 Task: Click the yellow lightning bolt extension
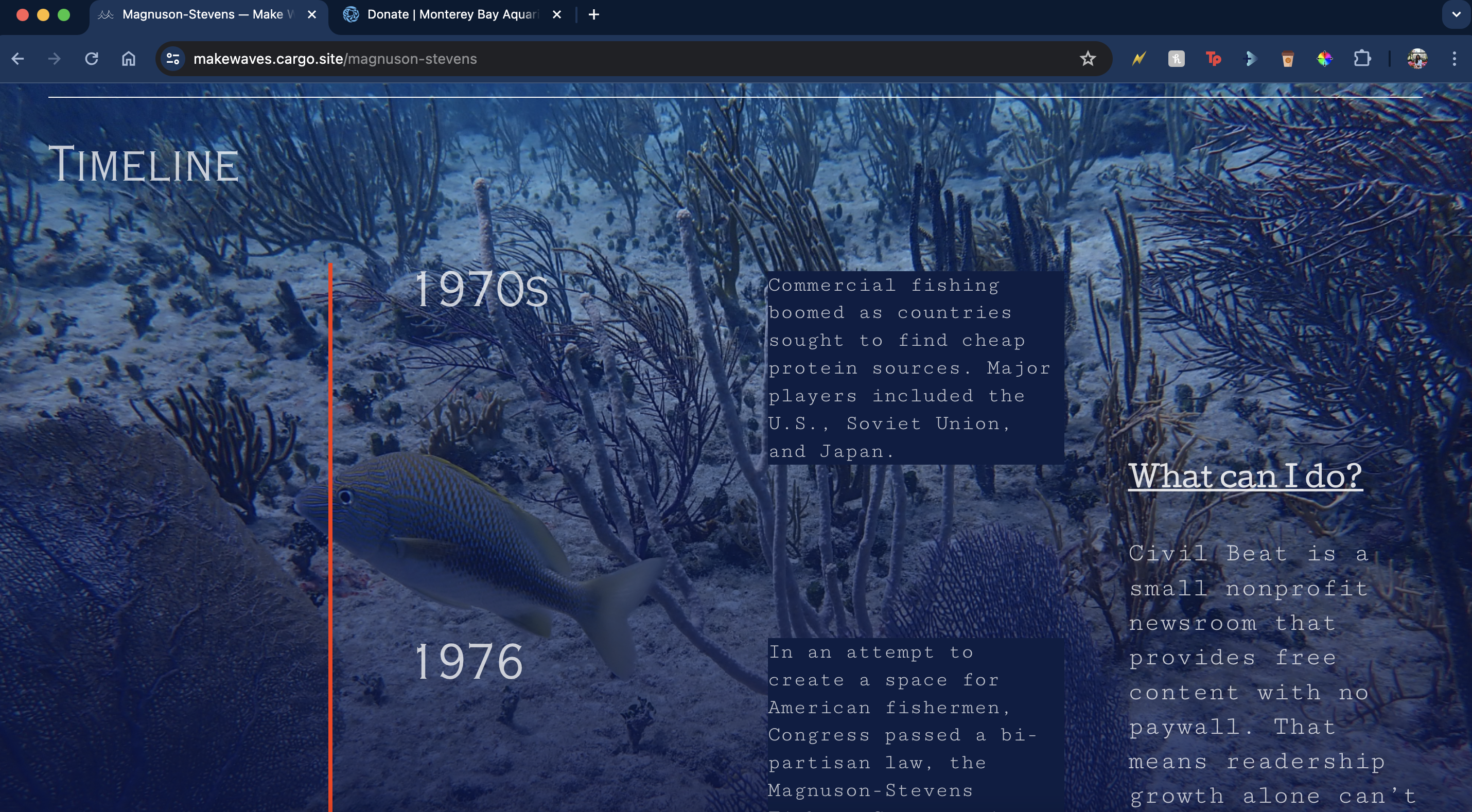(x=1139, y=59)
